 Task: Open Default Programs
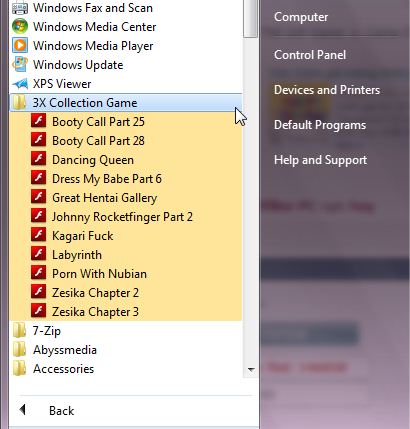[320, 125]
